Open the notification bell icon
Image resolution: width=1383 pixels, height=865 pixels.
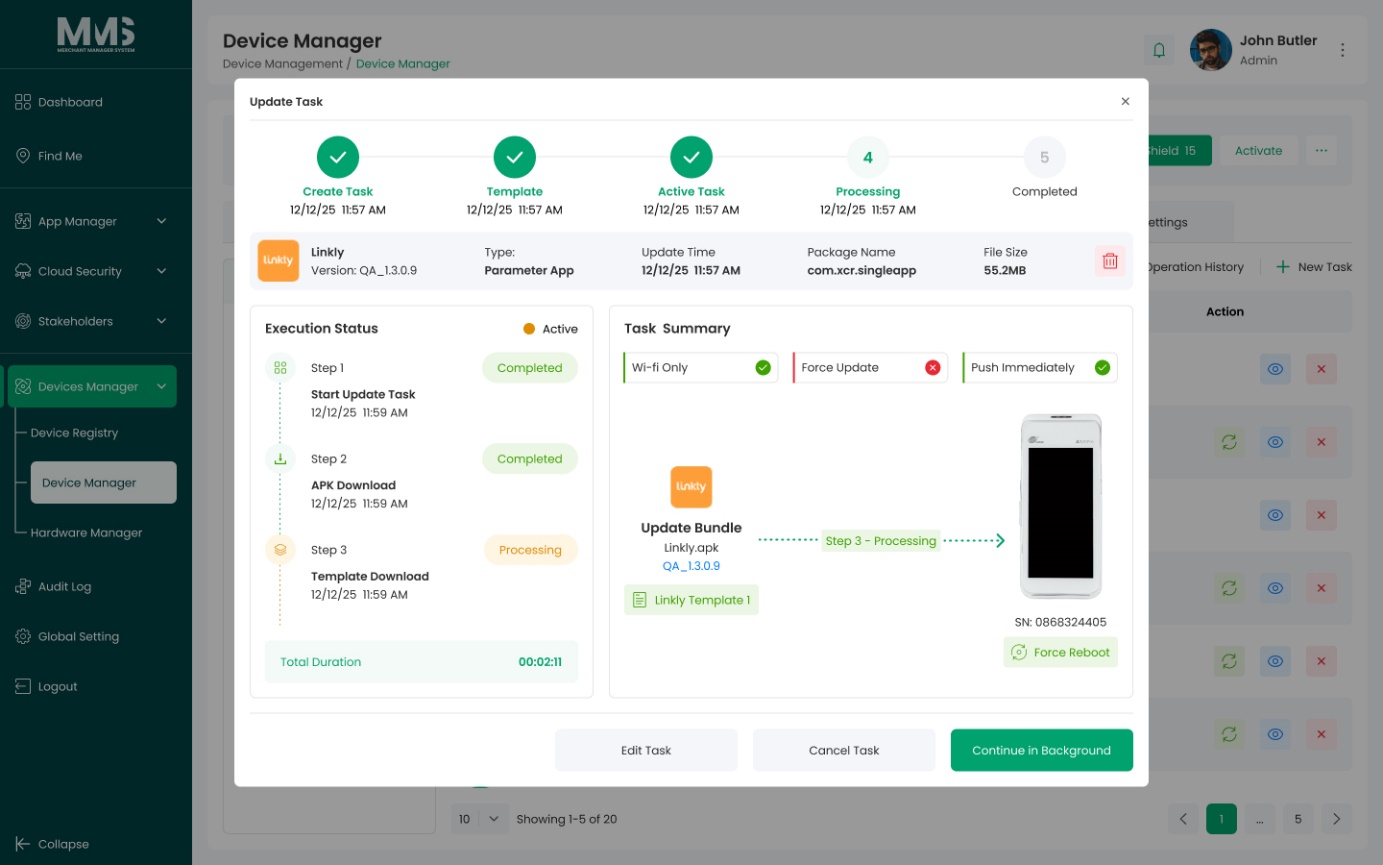[x=1160, y=49]
